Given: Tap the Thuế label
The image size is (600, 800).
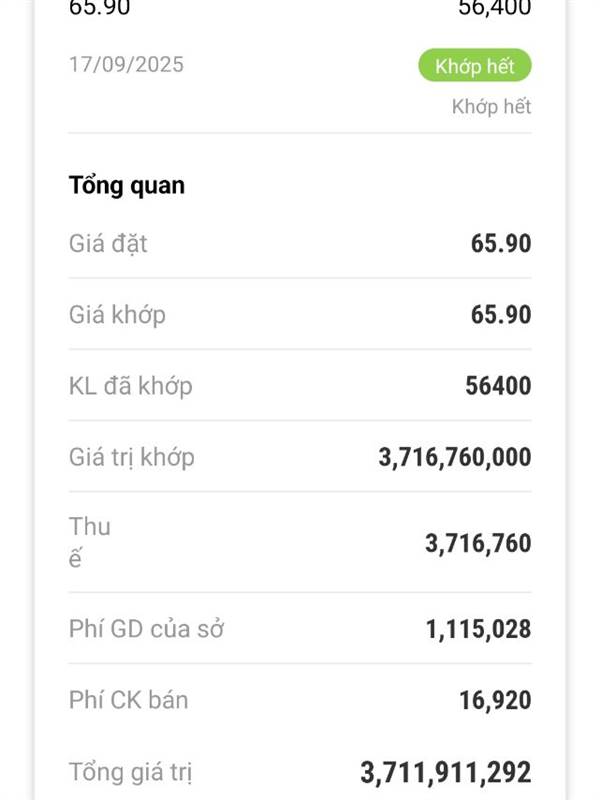Looking at the screenshot, I should coord(89,542).
